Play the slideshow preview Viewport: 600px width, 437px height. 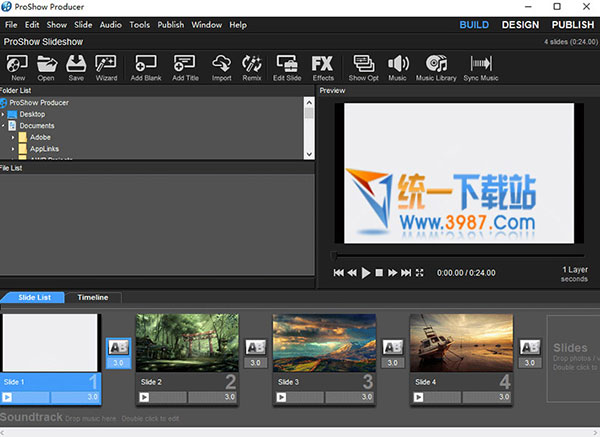366,273
